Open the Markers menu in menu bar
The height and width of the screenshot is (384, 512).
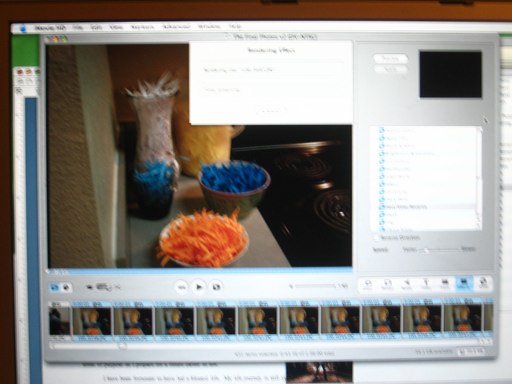[142, 27]
